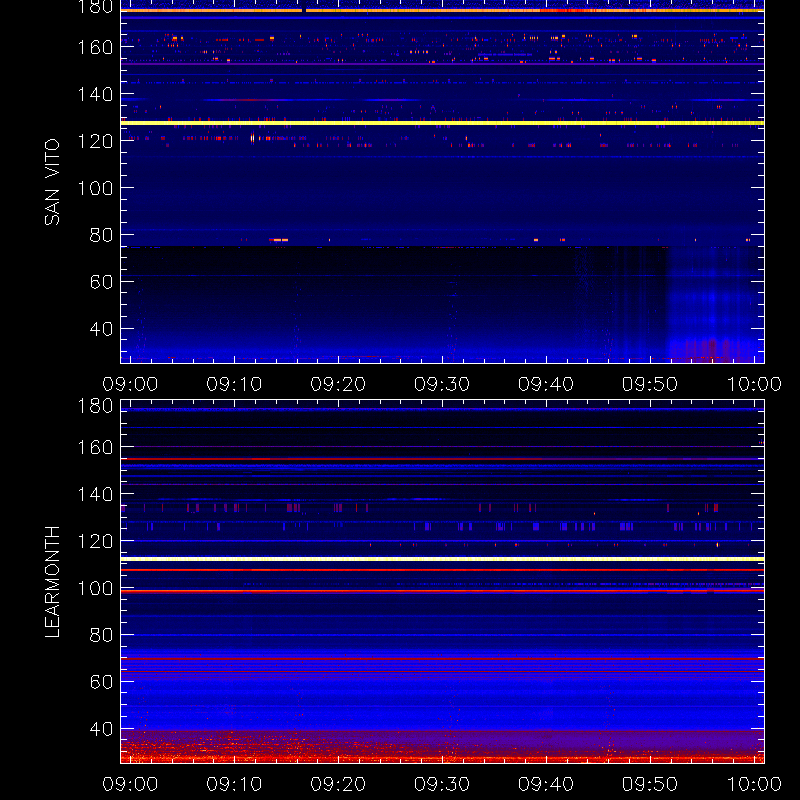Click the orange band at the top of the SAN VITO plot
The width and height of the screenshot is (800, 800).
[442, 10]
